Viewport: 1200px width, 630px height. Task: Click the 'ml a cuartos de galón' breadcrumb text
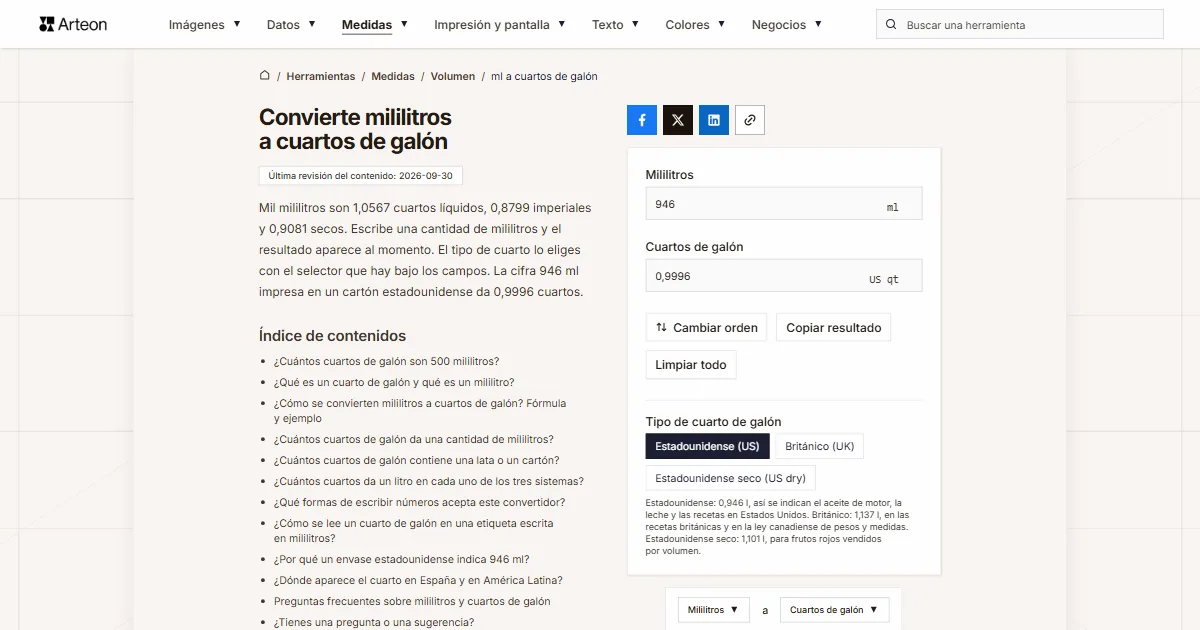click(x=544, y=76)
